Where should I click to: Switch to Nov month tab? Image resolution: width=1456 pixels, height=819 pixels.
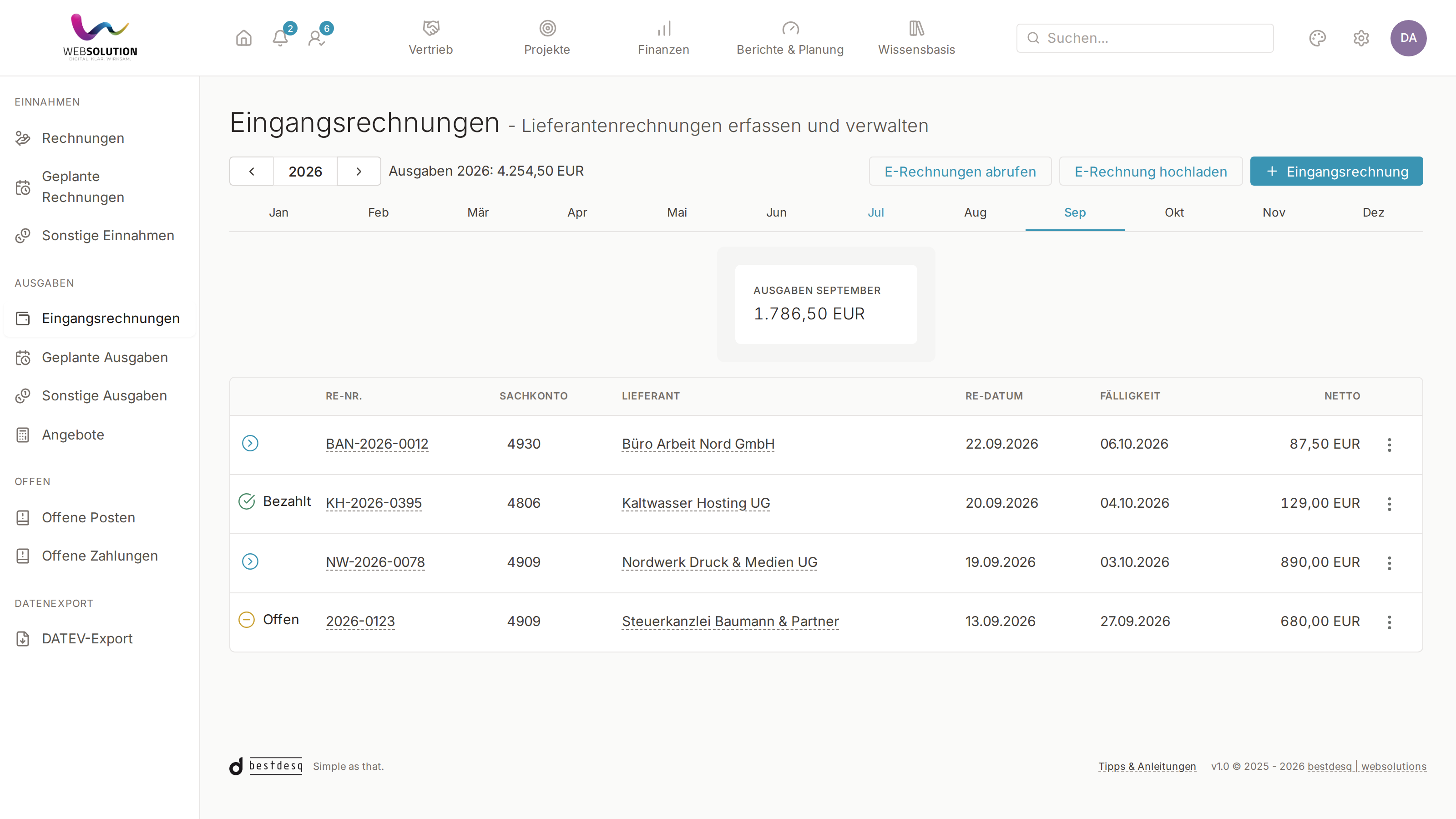1274,212
